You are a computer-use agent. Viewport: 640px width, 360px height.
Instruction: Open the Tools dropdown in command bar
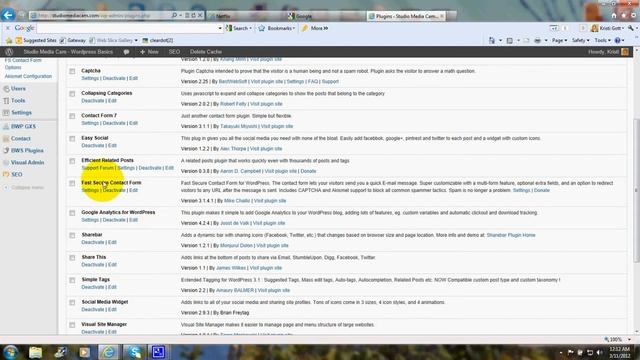tap(602, 40)
